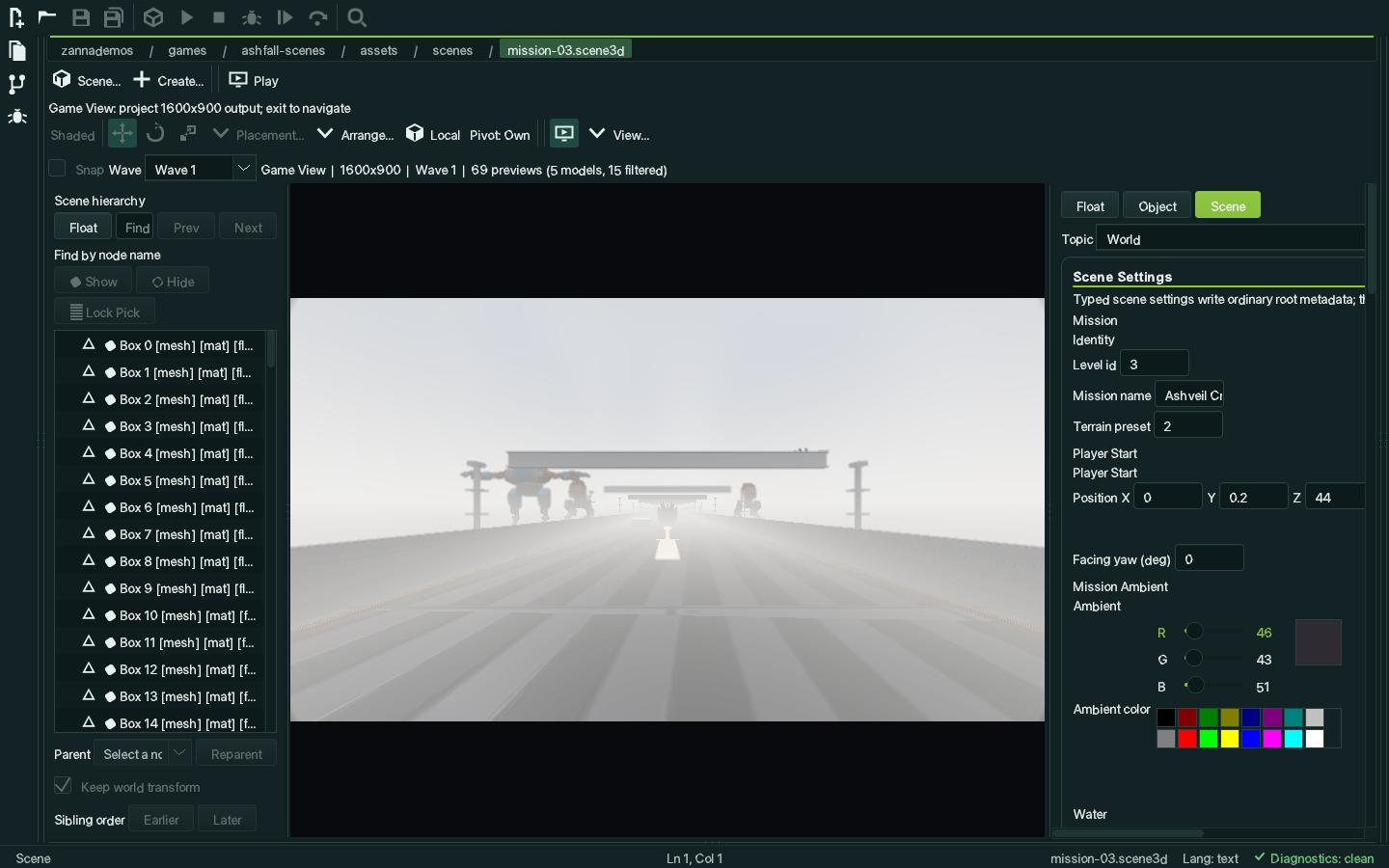This screenshot has width=1389, height=868.
Task: Click the Hide visibility button
Action: (x=173, y=281)
